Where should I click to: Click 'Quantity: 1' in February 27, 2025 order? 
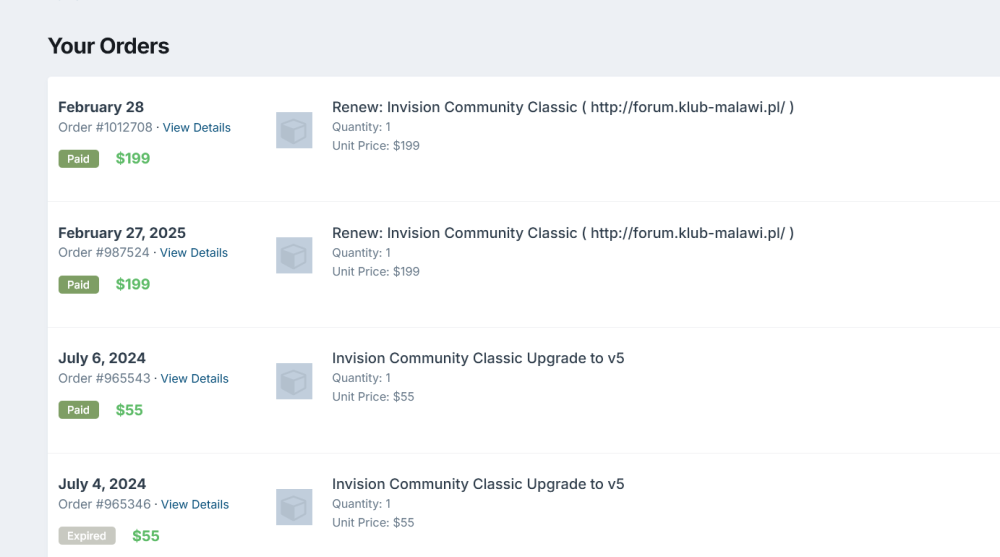[x=361, y=253]
